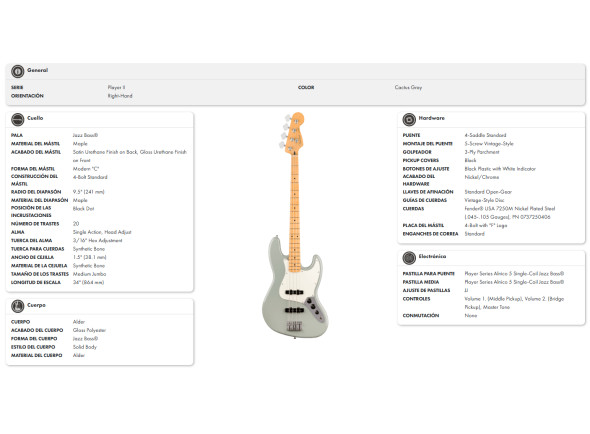Click the ACABADO DEL CUERPO label
The height and width of the screenshot is (434, 590).
pyautogui.click(x=37, y=330)
